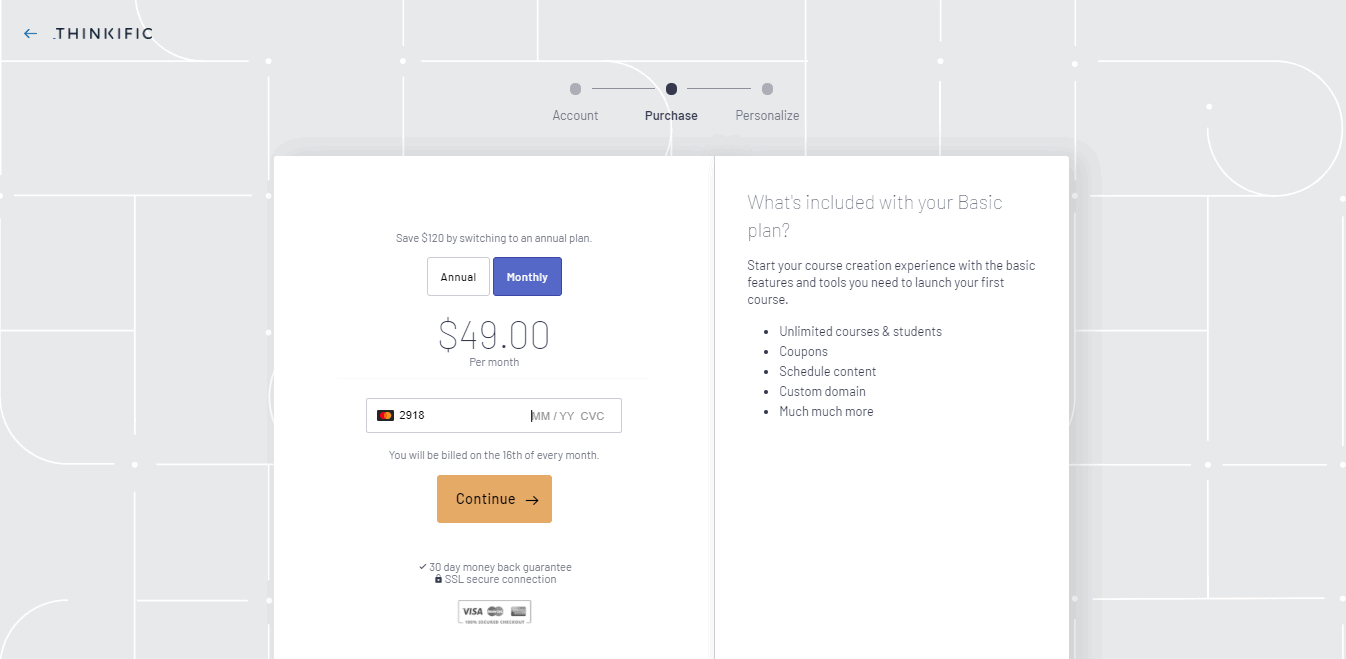Click the MM / YY expiry field

pyautogui.click(x=552, y=416)
